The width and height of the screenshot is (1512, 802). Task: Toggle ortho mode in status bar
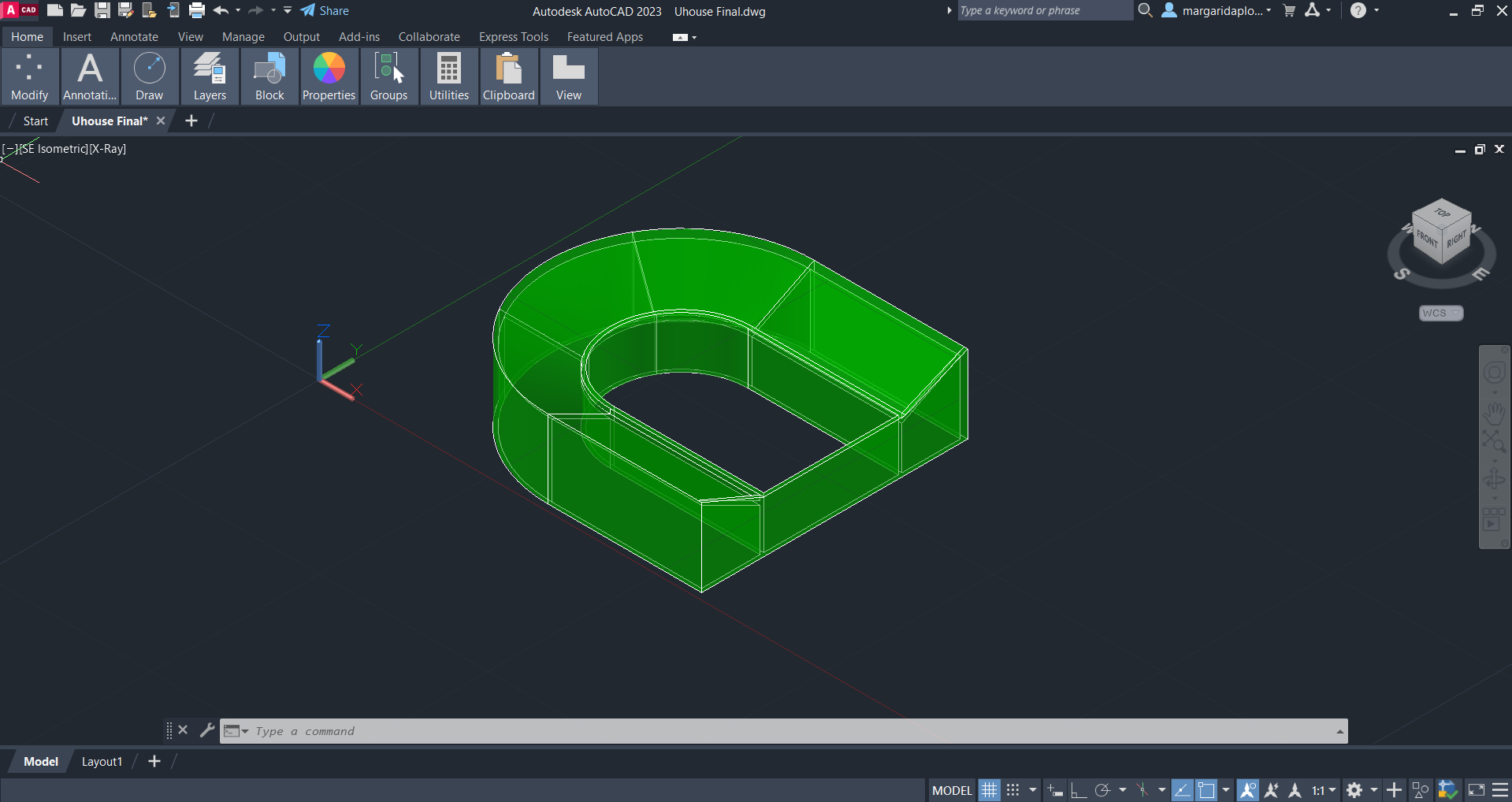1079,789
